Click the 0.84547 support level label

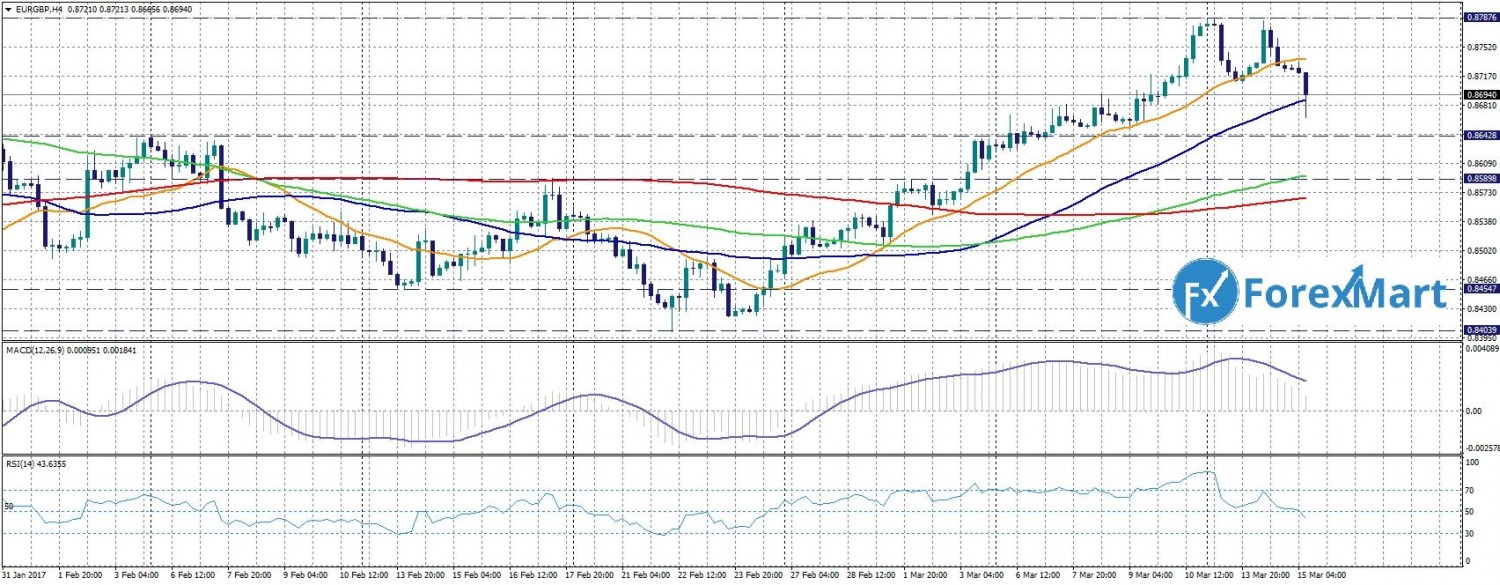coord(1480,288)
